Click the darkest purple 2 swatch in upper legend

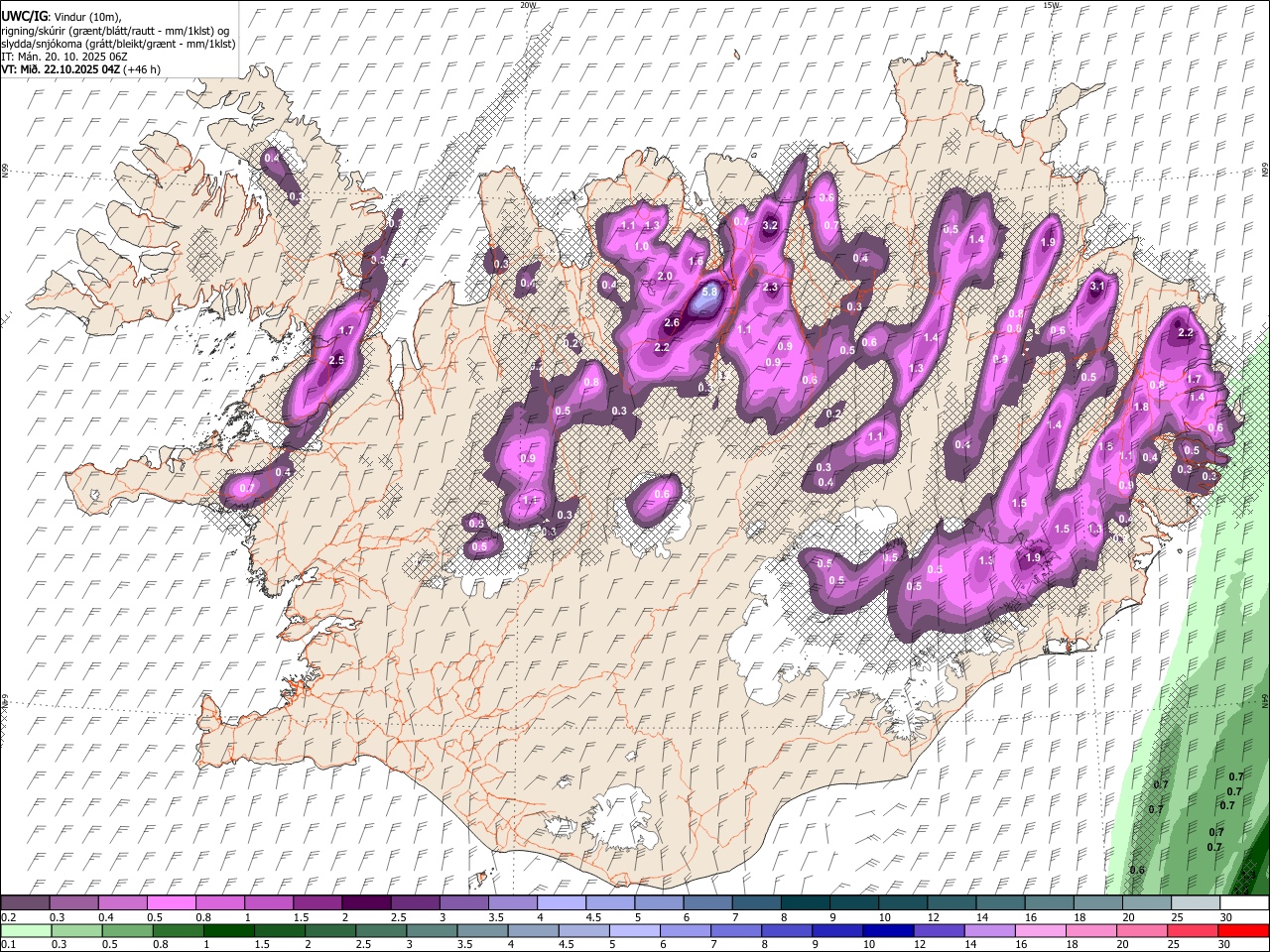[367, 902]
